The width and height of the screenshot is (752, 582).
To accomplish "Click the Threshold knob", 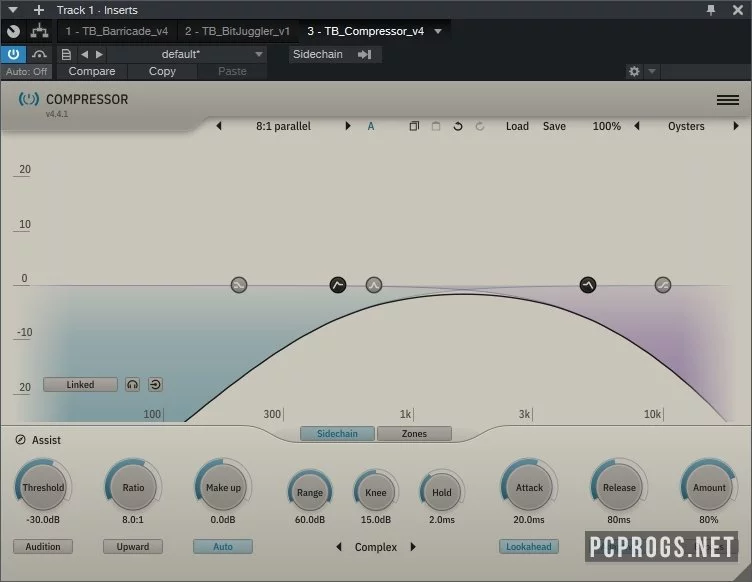I will 43,487.
